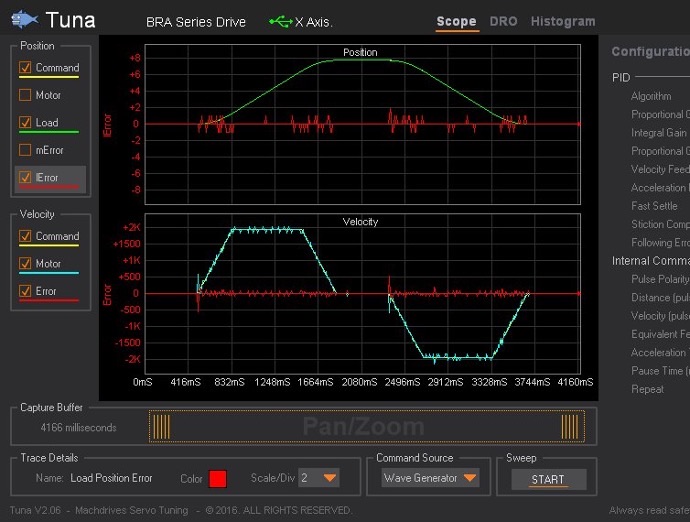Click the PID section header
The width and height of the screenshot is (690, 522).
click(621, 77)
